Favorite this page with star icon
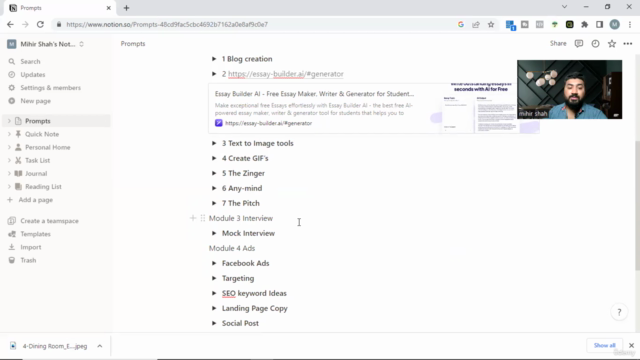Screen dimensions: 640x360 [x=611, y=44]
